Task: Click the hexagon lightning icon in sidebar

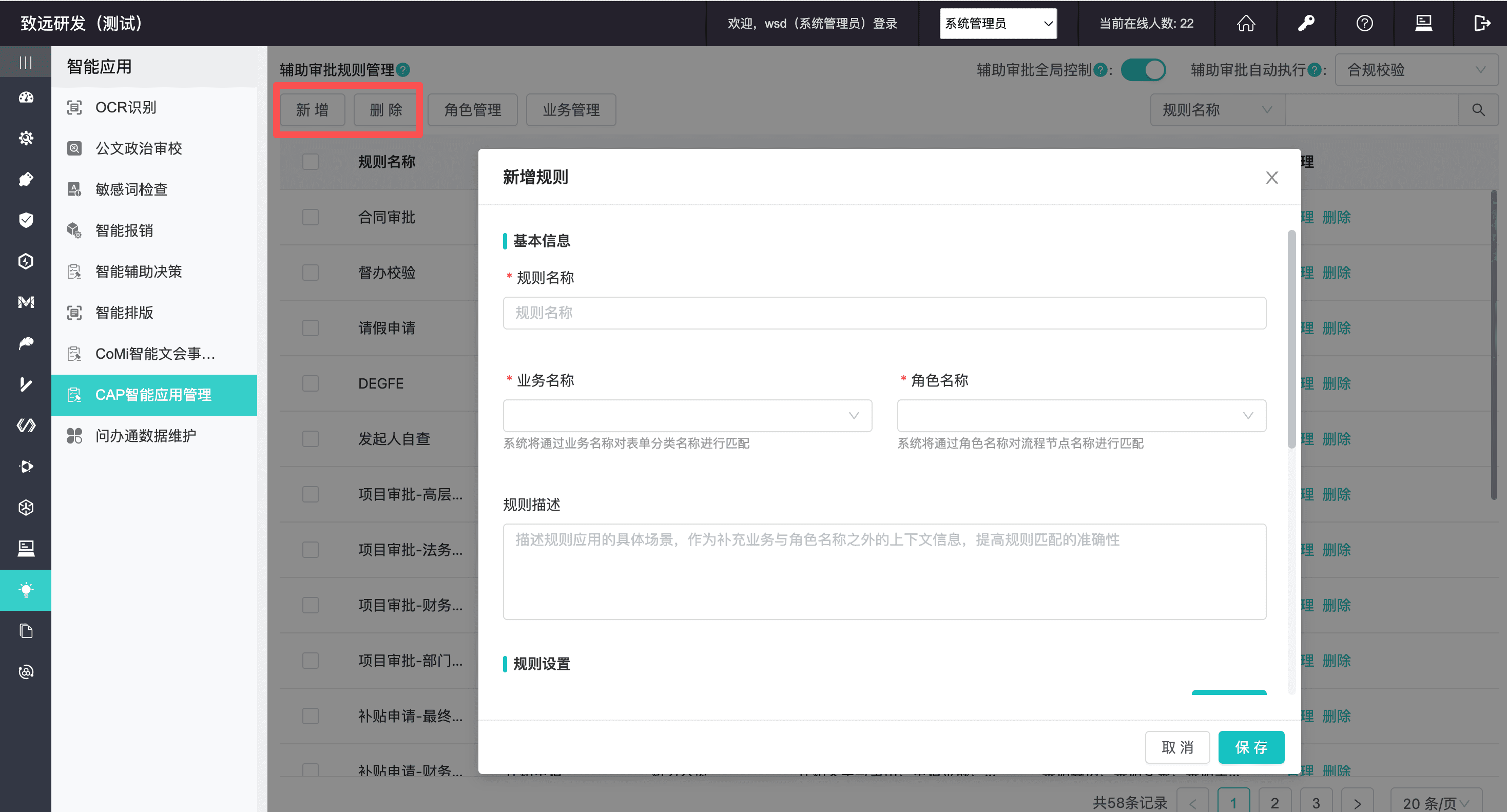Action: coord(26,261)
